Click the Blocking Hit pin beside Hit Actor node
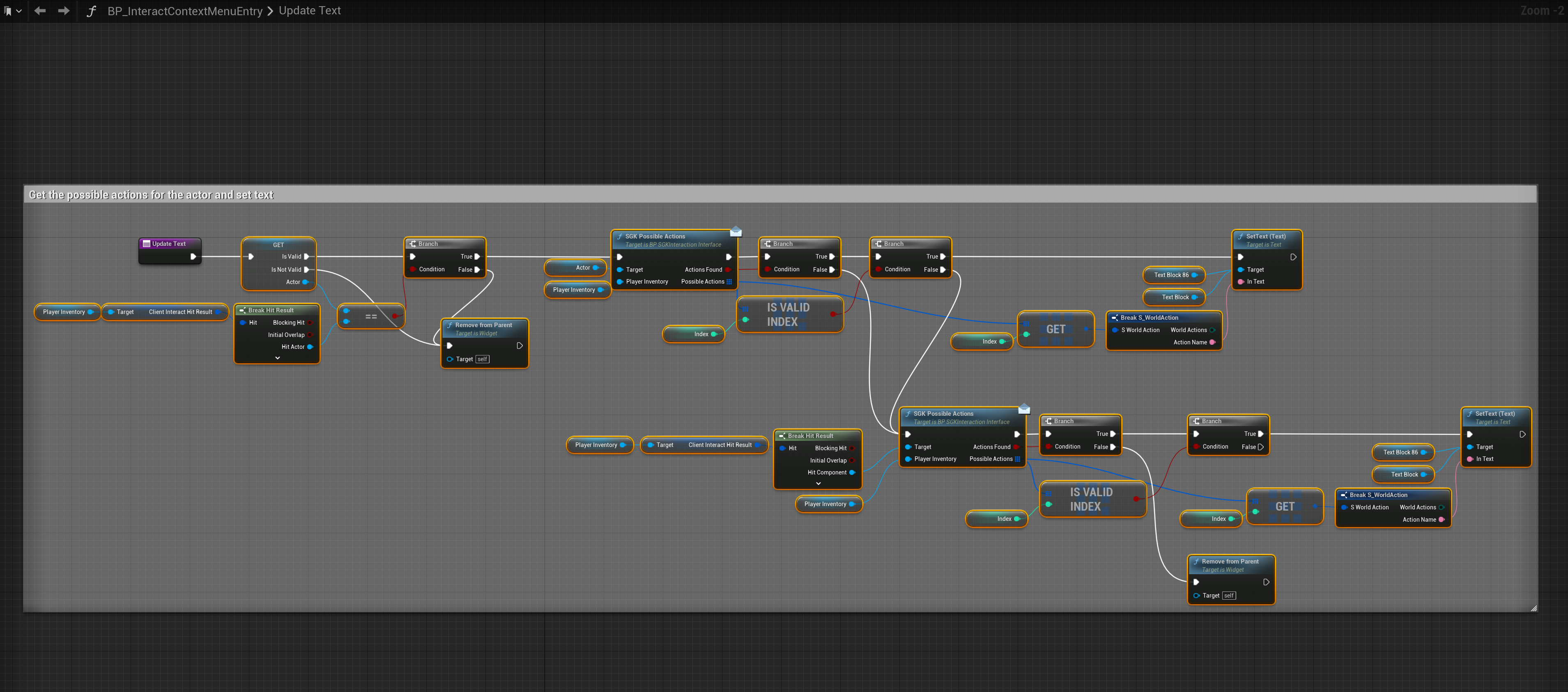The height and width of the screenshot is (692, 1568). coord(310,323)
